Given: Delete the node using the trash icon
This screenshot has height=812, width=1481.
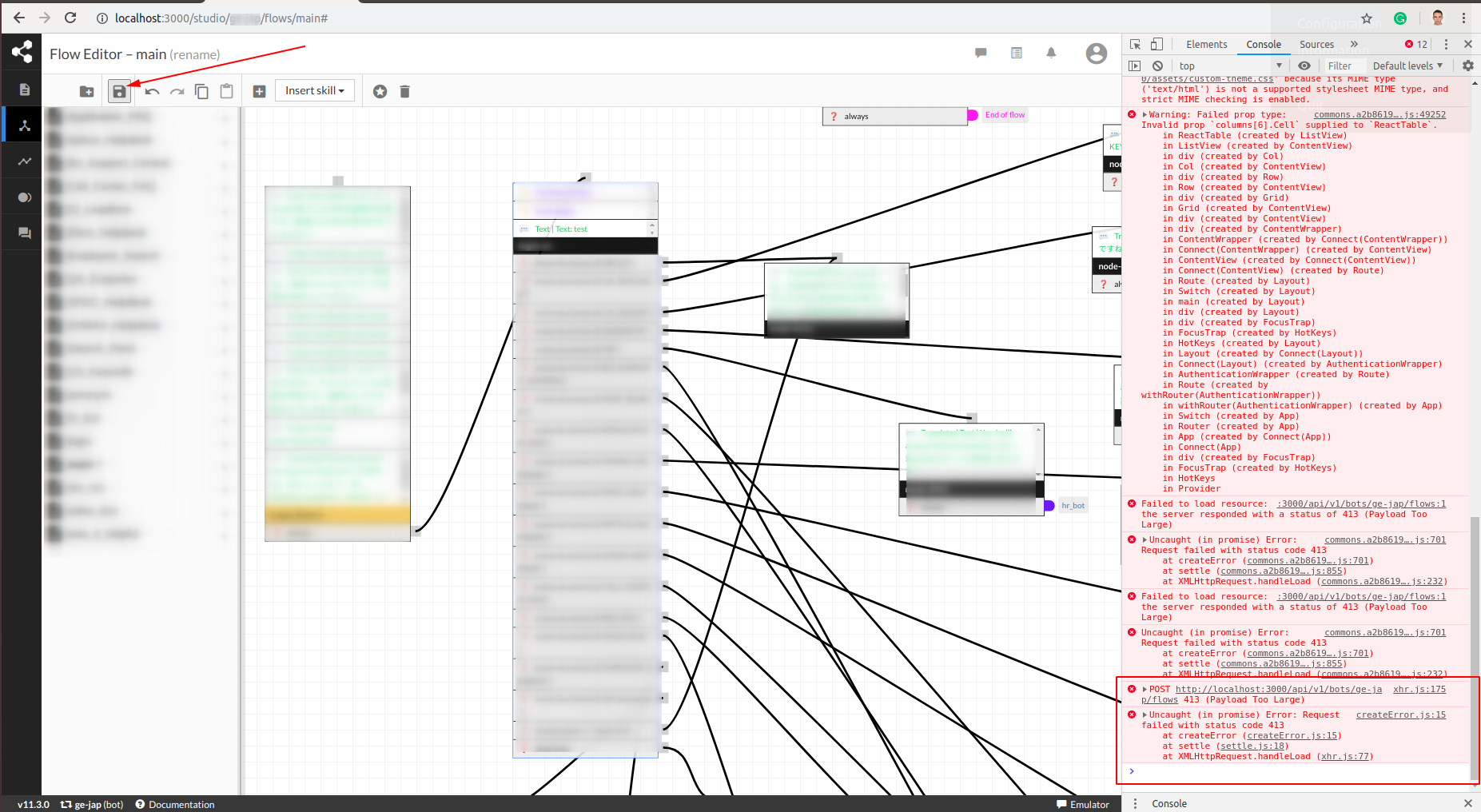Looking at the screenshot, I should coord(405,91).
